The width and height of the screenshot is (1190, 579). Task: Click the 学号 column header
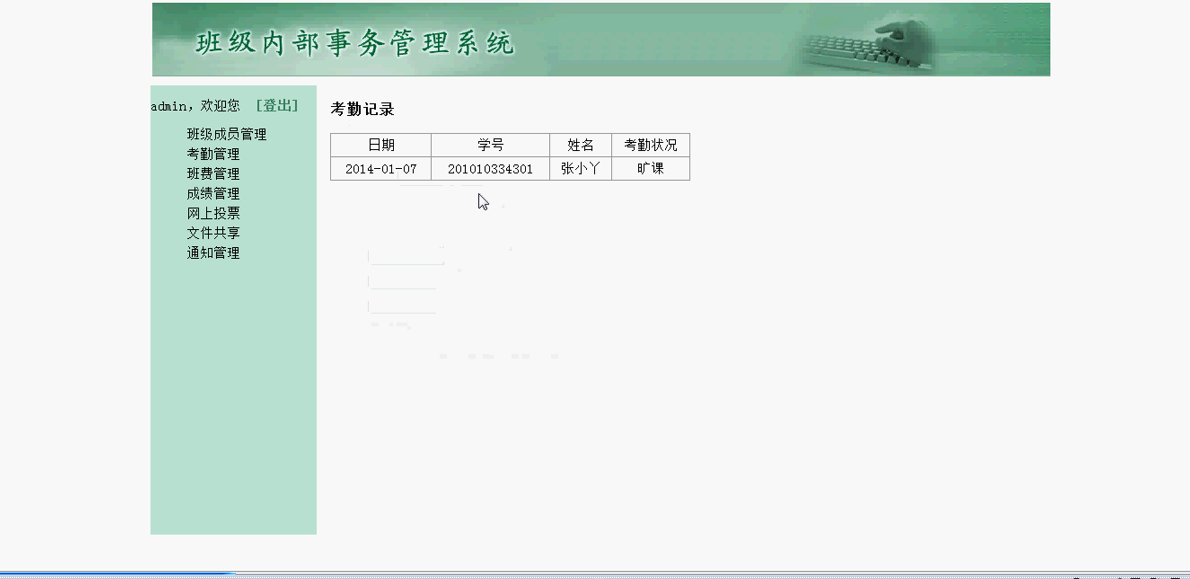tap(490, 145)
